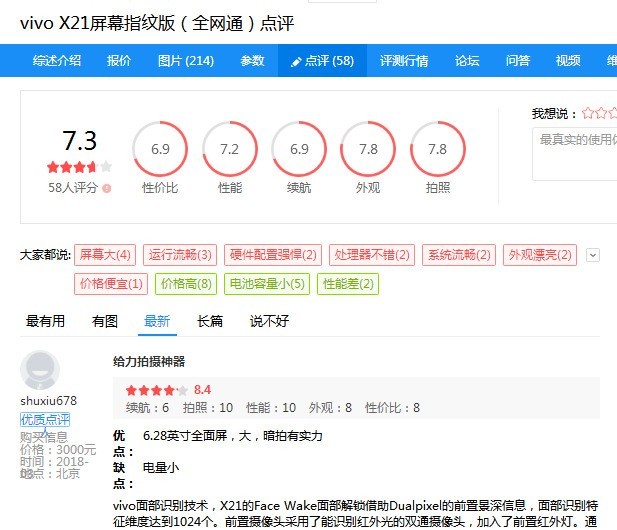Viewport: 617px width, 530px height.
Task: Click the page title vivo X21屏幕指纹版
Action: click(x=97, y=23)
